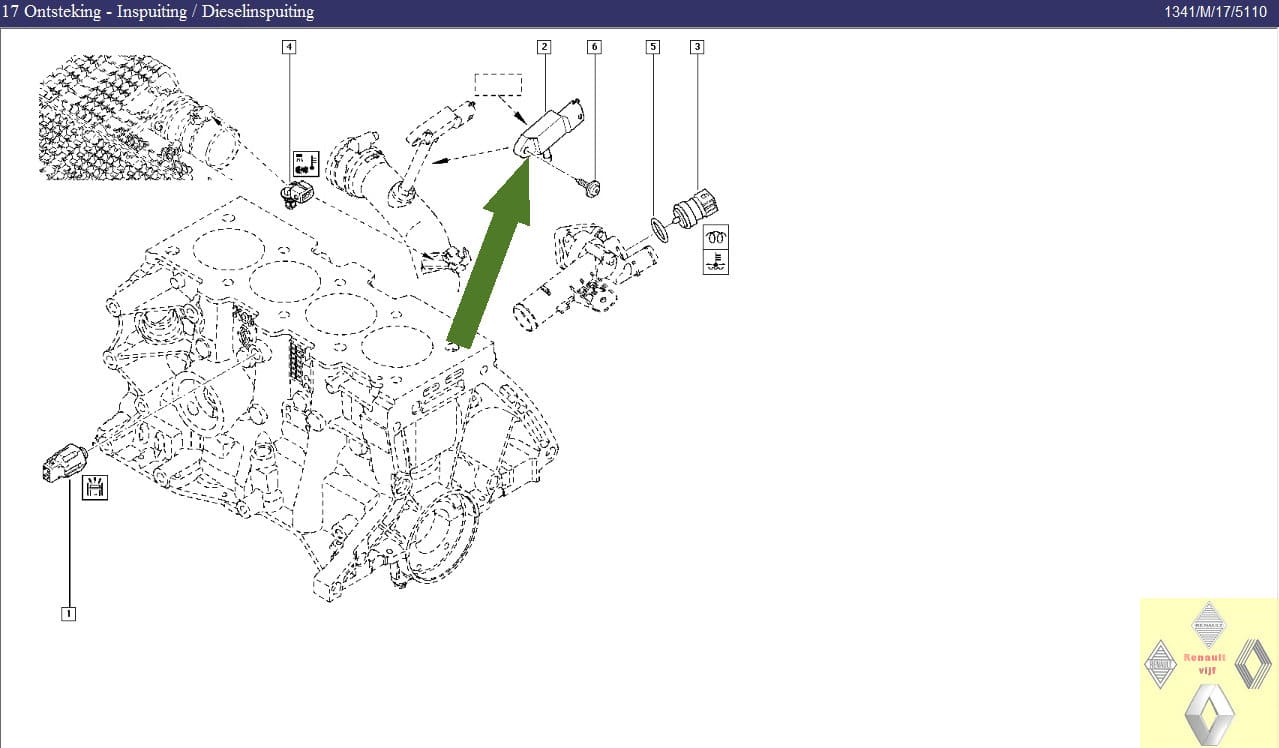
Task: Select callout number 5 box
Action: click(652, 46)
